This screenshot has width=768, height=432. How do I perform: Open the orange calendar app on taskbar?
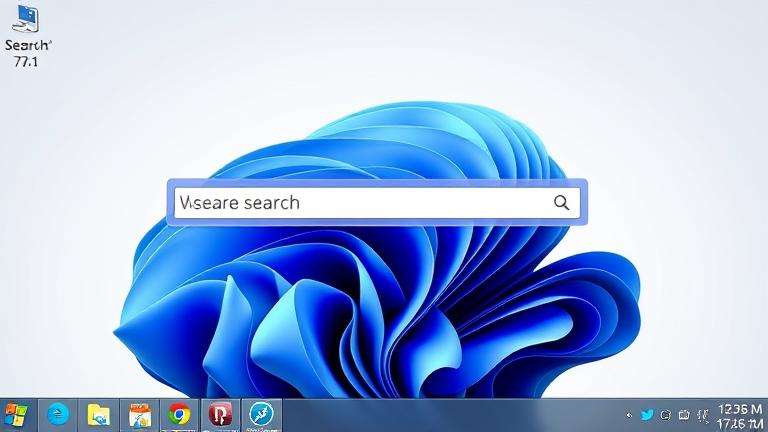pyautogui.click(x=140, y=415)
